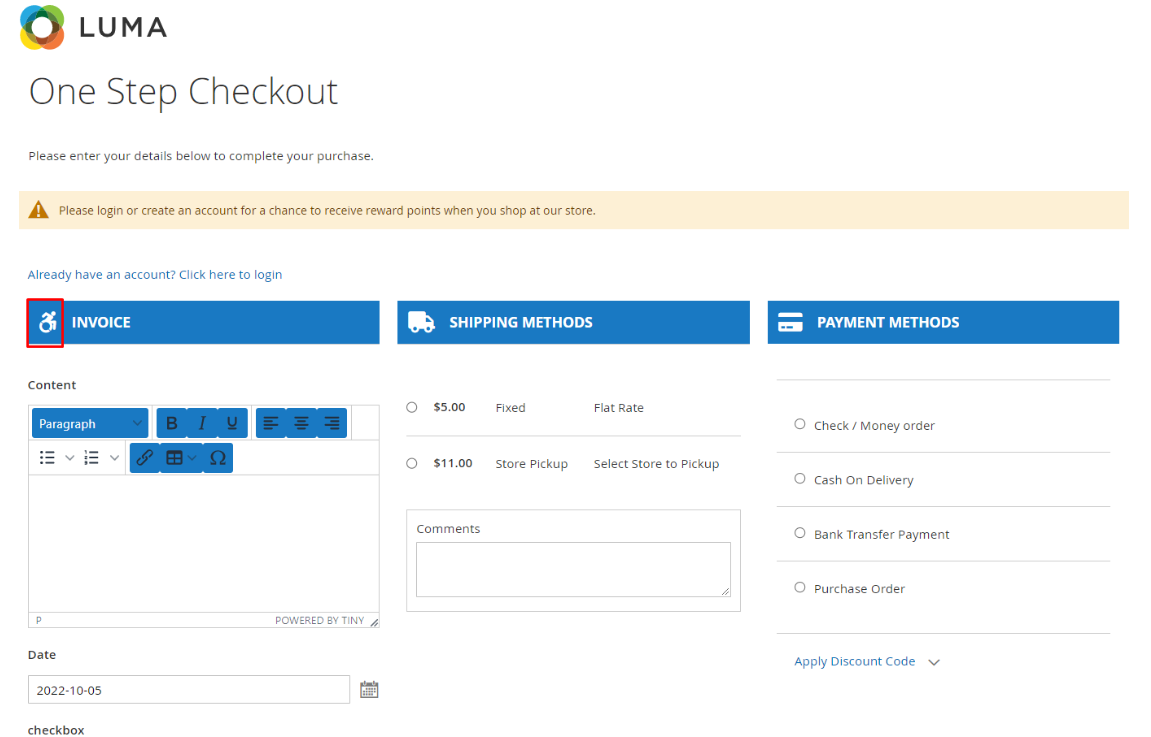Pick the Bank Transfer Payment option
The width and height of the screenshot is (1151, 737).
(800, 533)
